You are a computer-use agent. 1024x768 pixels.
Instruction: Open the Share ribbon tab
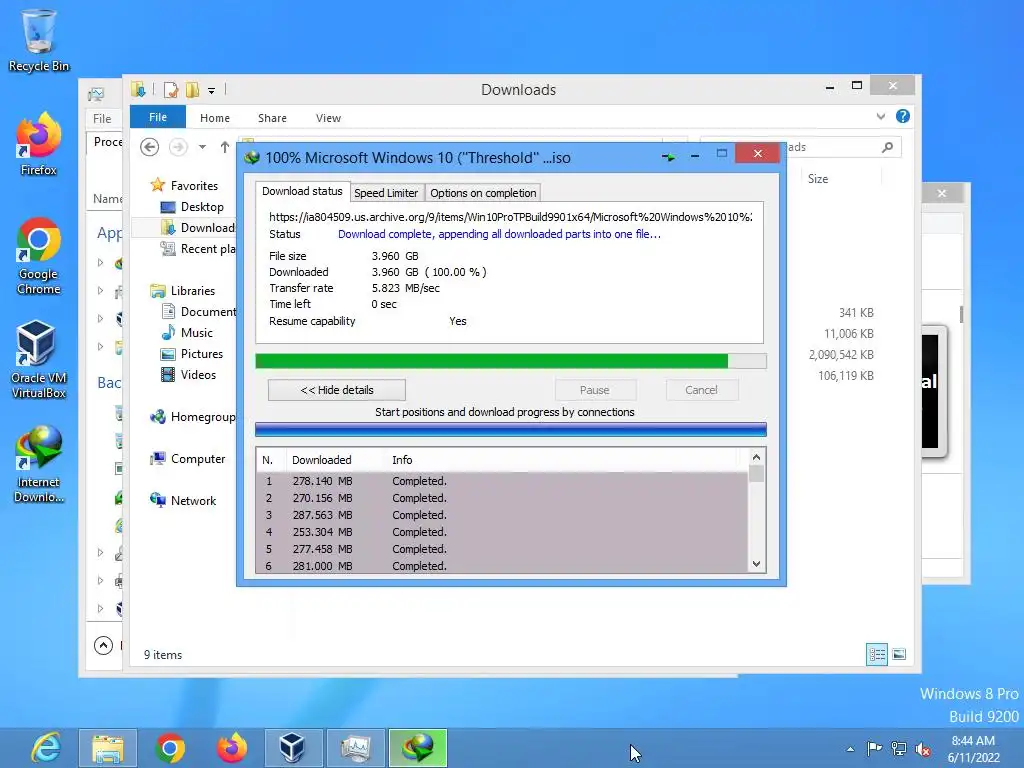[x=272, y=118]
